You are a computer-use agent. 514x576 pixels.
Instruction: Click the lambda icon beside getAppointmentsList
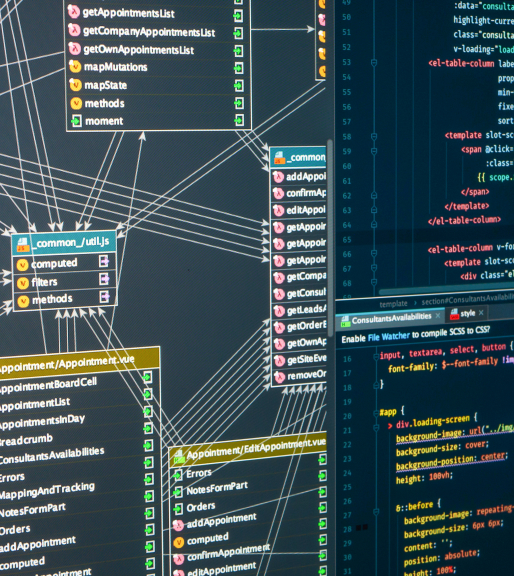point(74,12)
